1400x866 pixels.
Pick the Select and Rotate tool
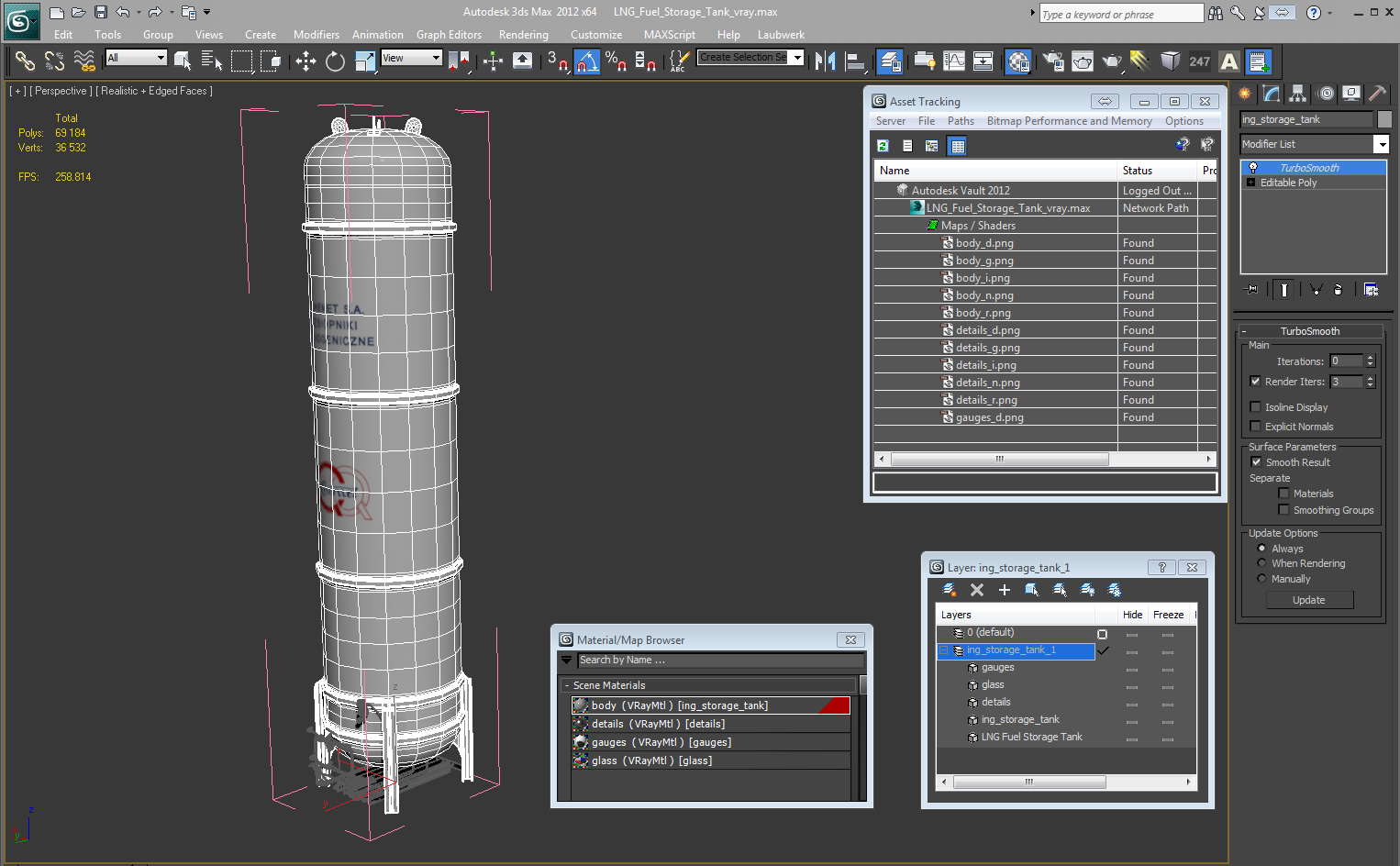point(335,61)
